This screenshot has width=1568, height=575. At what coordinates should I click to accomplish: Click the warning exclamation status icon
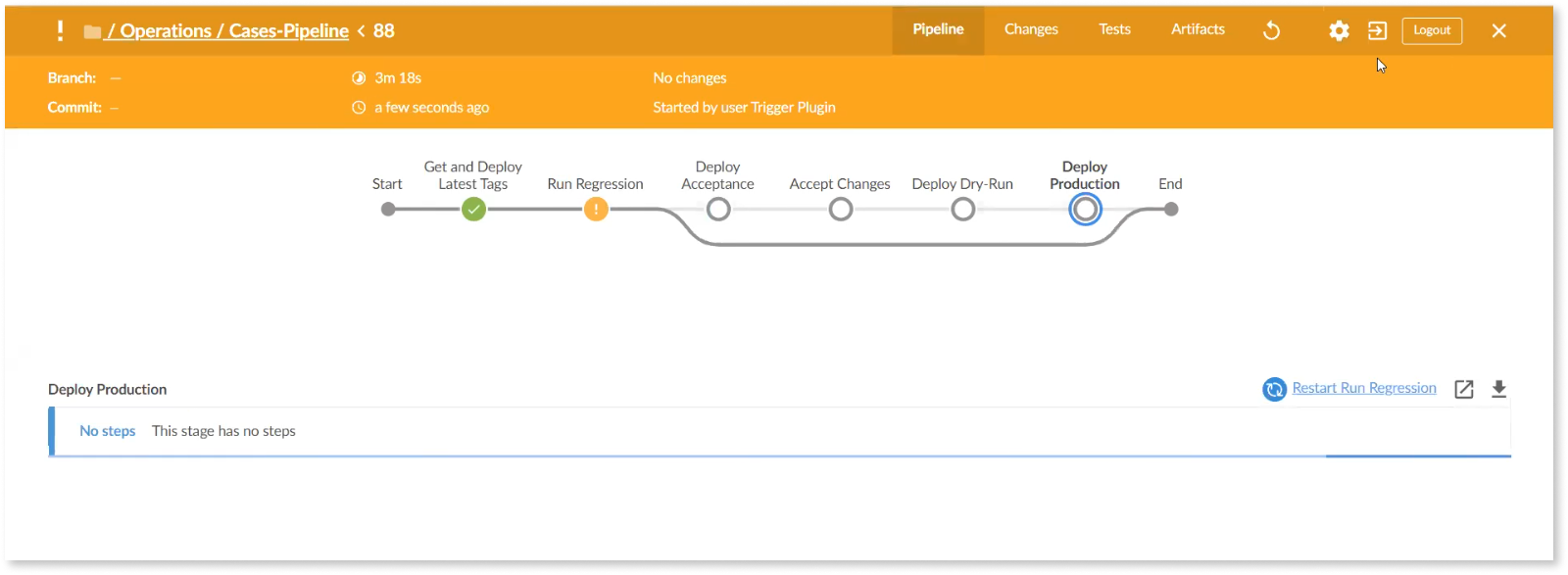pos(61,30)
